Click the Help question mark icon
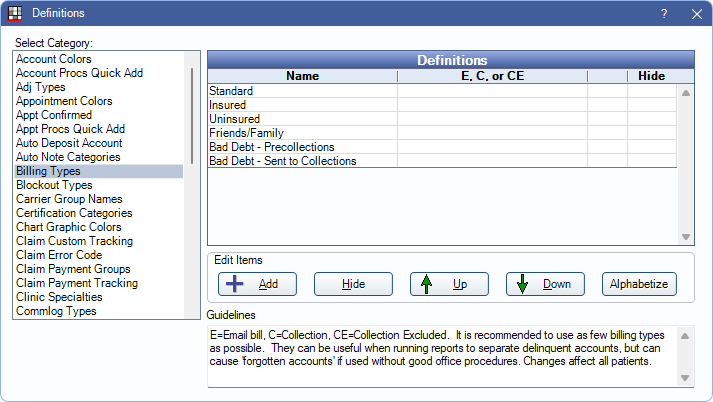 click(664, 14)
